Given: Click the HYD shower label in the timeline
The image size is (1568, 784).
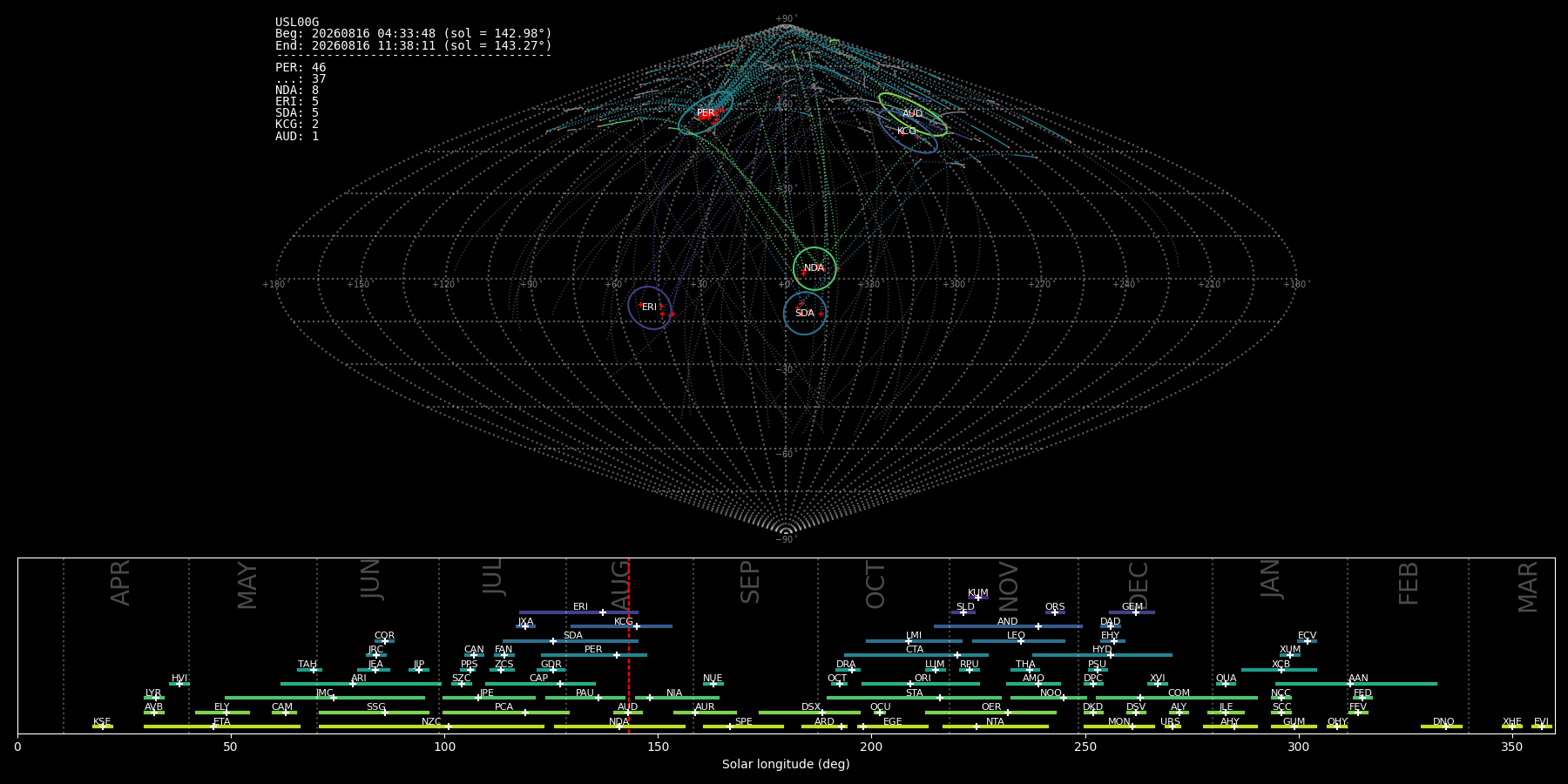Looking at the screenshot, I should tap(1102, 650).
